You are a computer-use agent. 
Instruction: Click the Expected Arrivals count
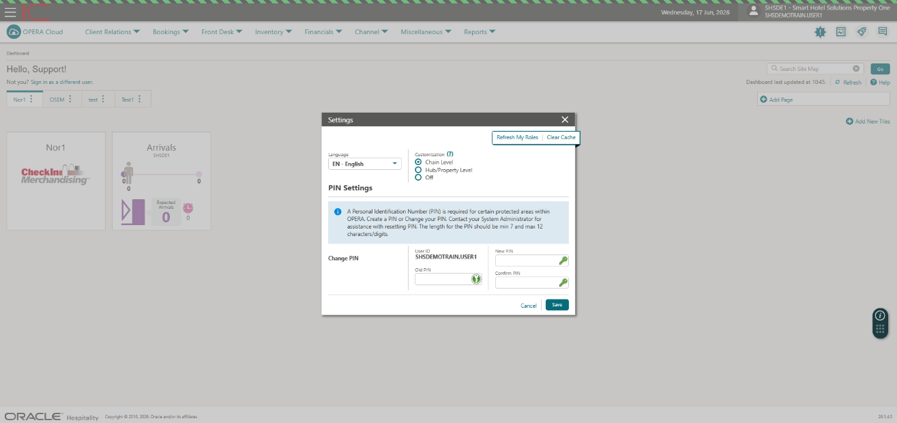point(166,216)
